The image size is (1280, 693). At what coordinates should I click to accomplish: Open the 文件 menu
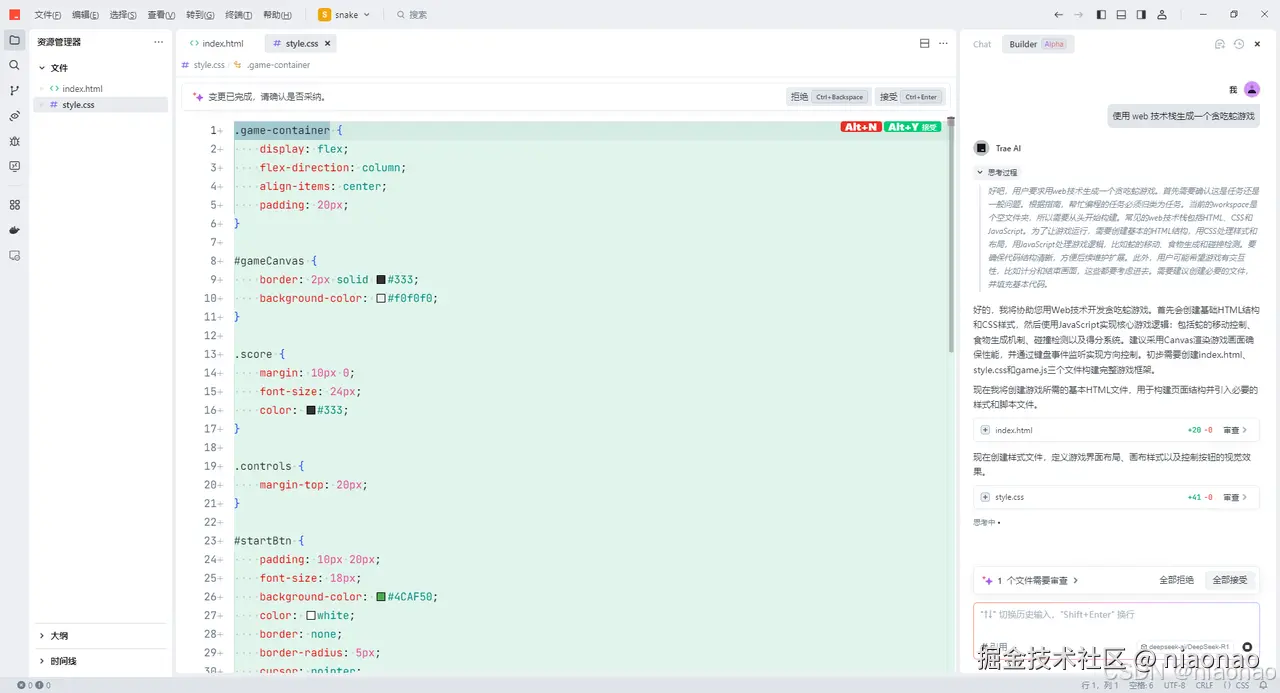click(47, 15)
